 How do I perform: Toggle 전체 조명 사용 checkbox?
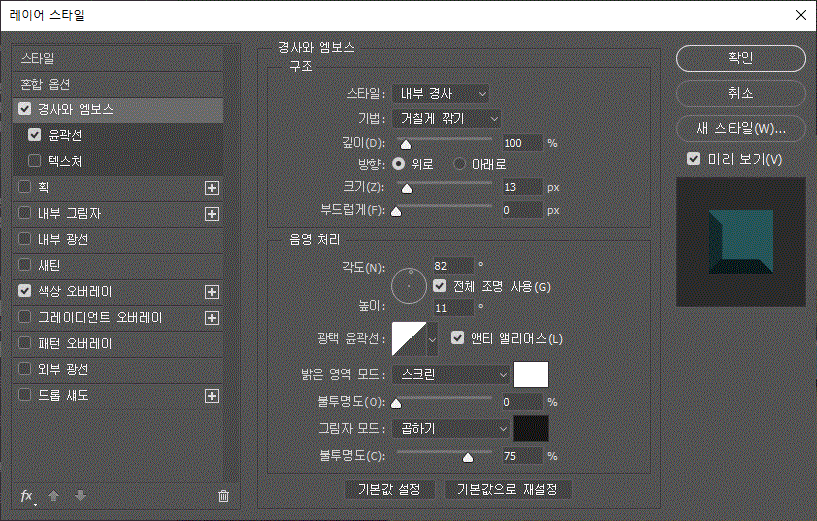coord(440,286)
